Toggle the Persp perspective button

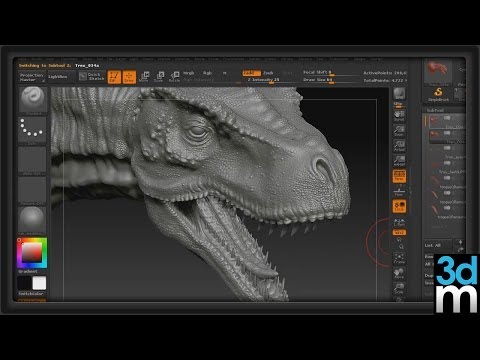pyautogui.click(x=399, y=176)
